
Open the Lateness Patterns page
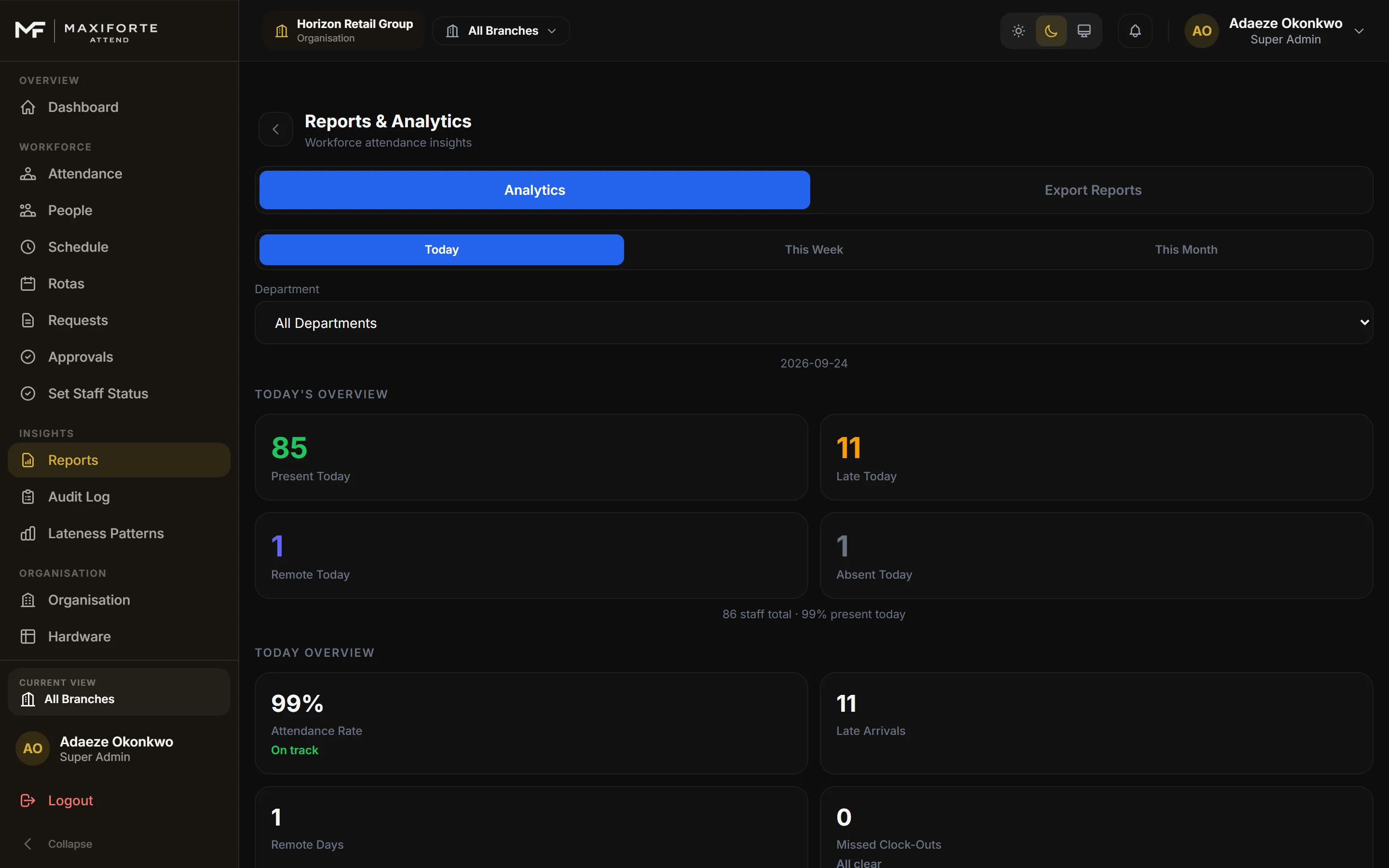click(119, 533)
